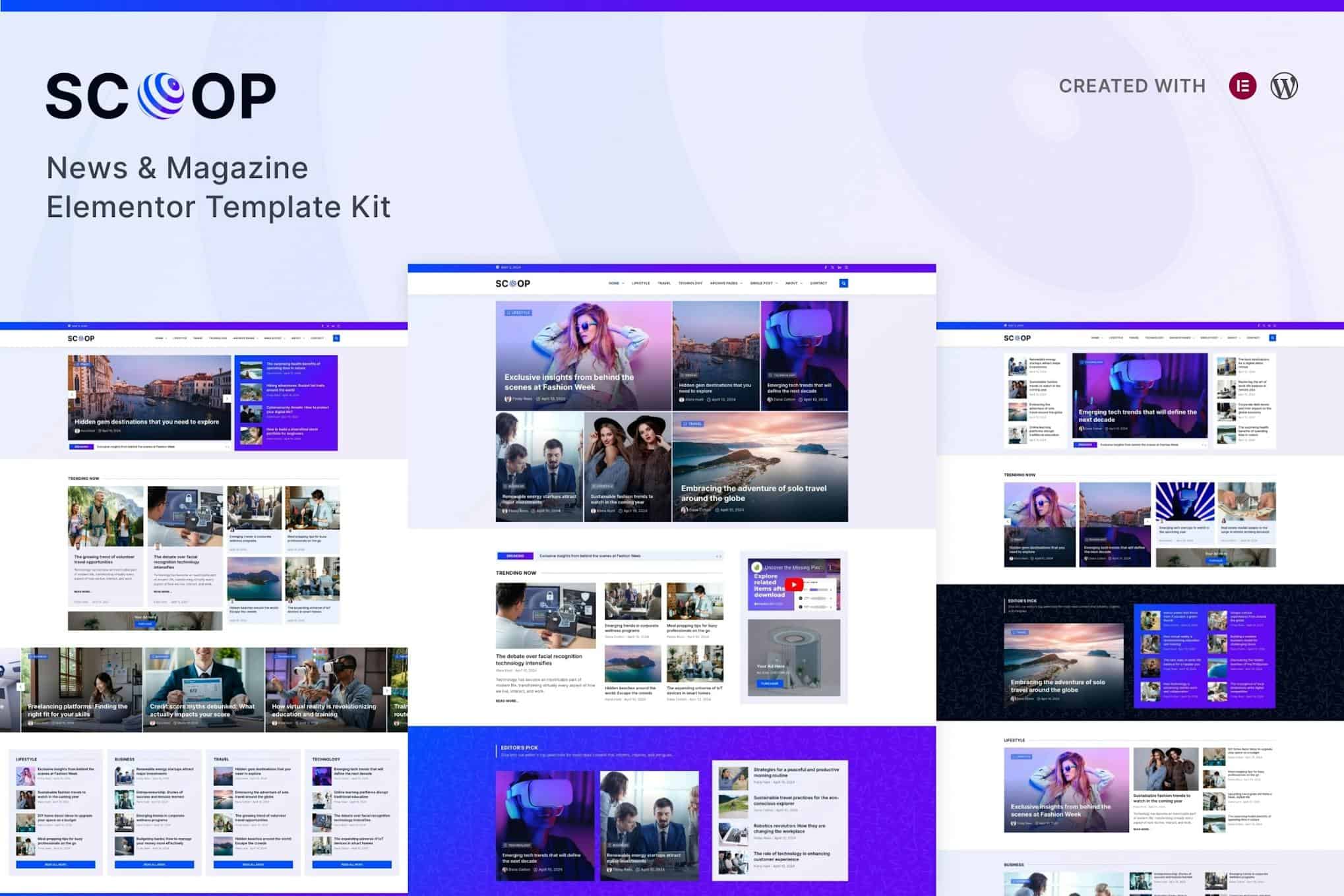The image size is (1344, 896).
Task: Expand the ABOUT menu dropdown
Action: (793, 284)
